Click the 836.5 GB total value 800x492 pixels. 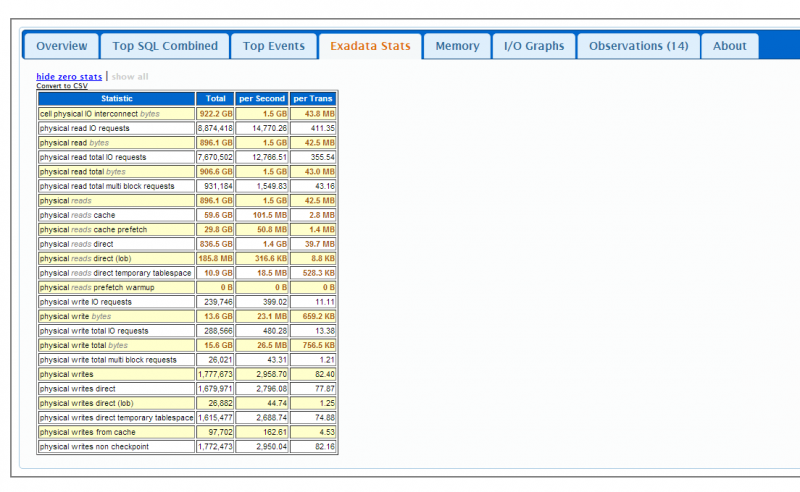click(216, 244)
